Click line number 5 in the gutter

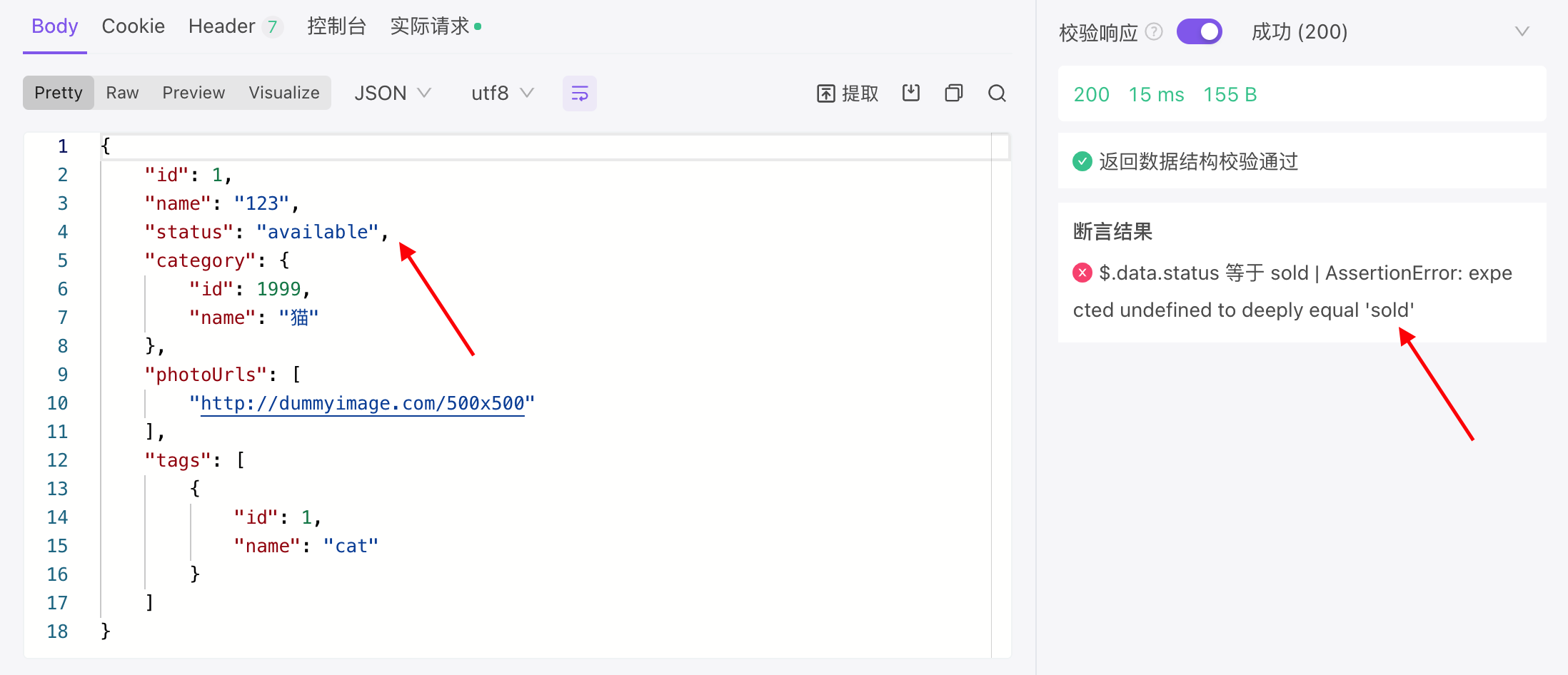click(x=63, y=260)
